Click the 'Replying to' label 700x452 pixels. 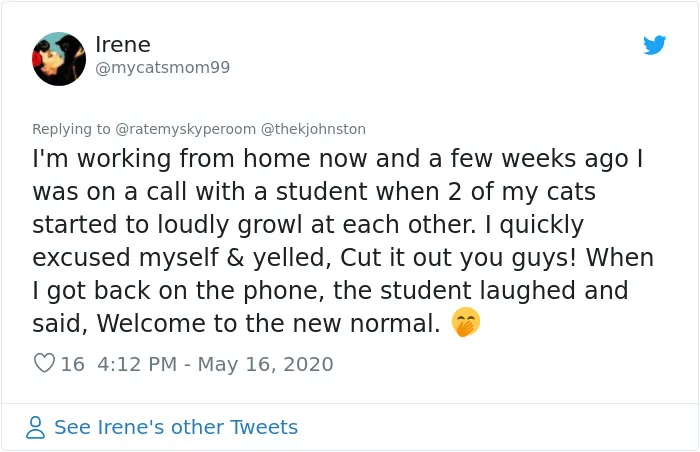click(x=71, y=129)
